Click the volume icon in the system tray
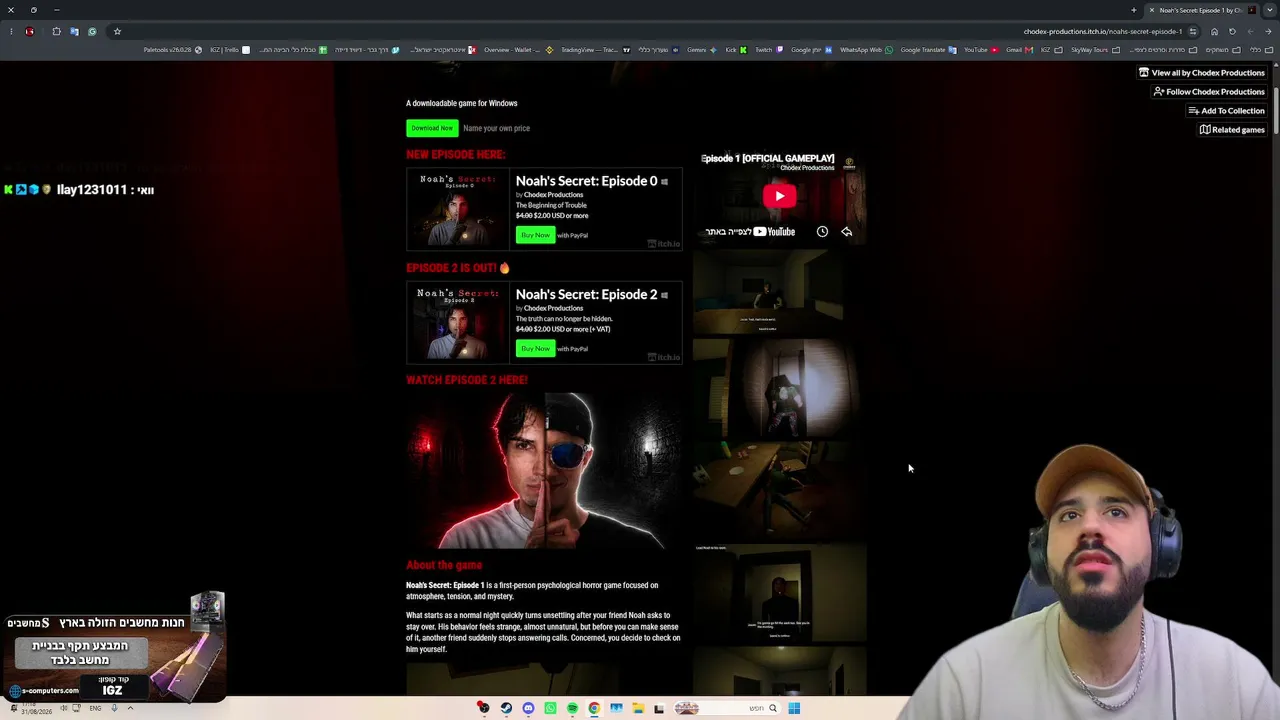Screen dimensions: 1280x720 pyautogui.click(x=64, y=708)
